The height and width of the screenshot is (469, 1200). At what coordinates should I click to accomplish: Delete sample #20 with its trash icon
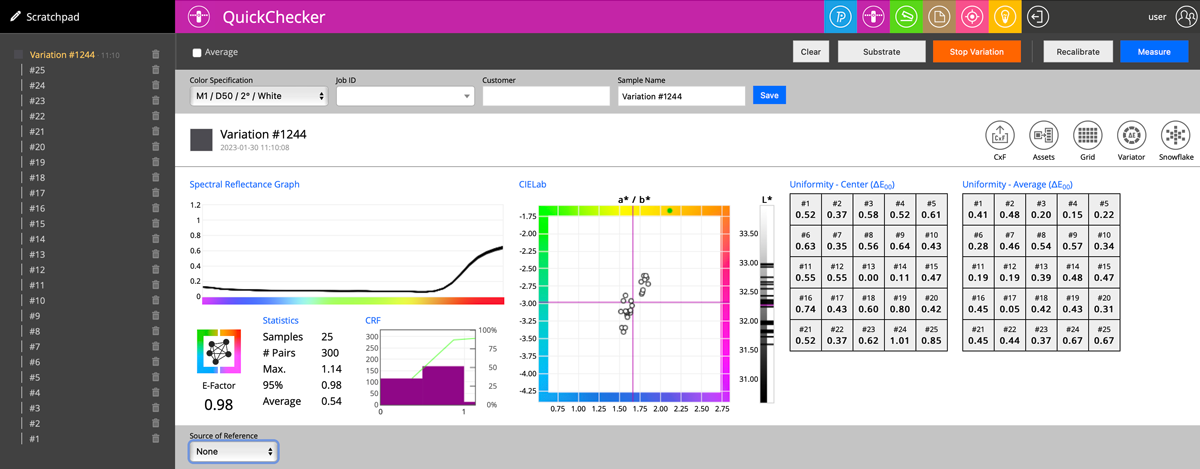pos(156,147)
